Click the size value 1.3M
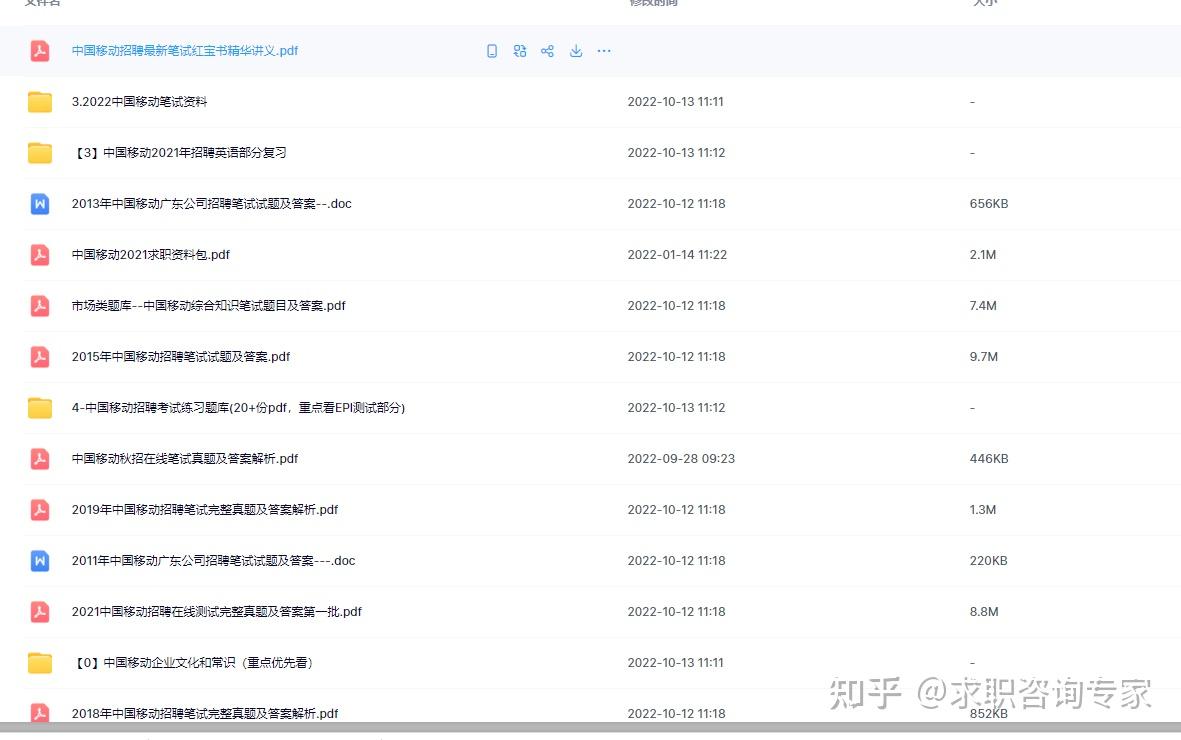The width and height of the screenshot is (1181, 740). [983, 509]
